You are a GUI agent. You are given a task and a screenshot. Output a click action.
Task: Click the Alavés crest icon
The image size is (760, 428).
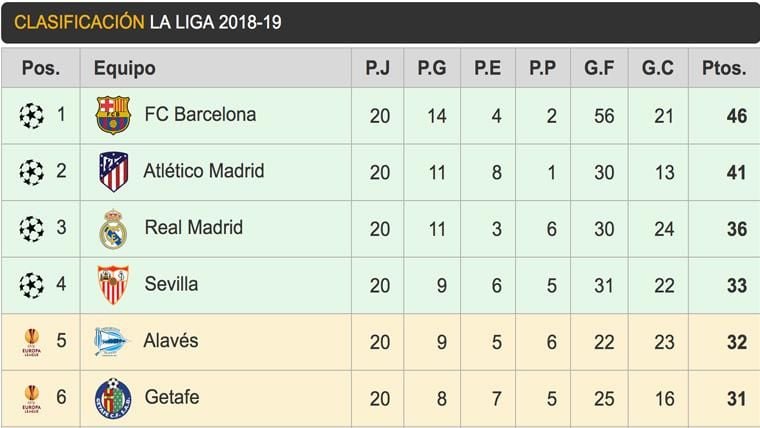tap(112, 341)
